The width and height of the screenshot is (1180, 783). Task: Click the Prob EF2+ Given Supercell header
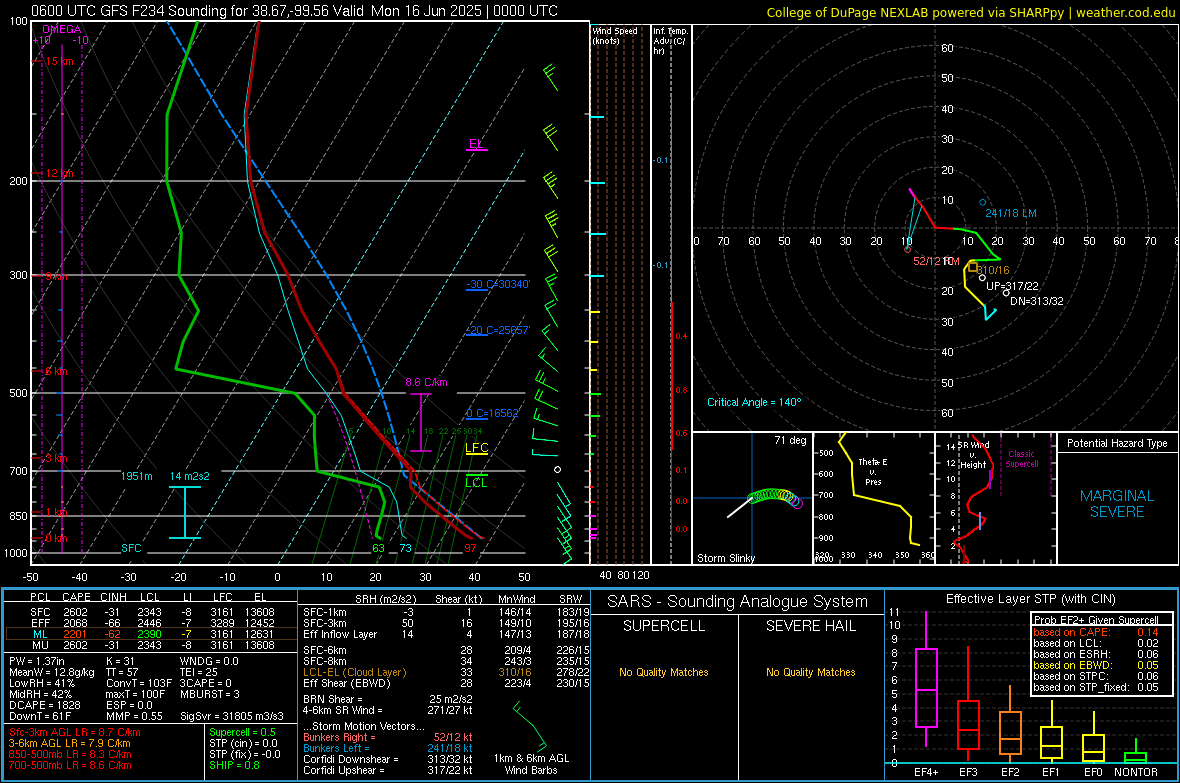click(x=1096, y=620)
